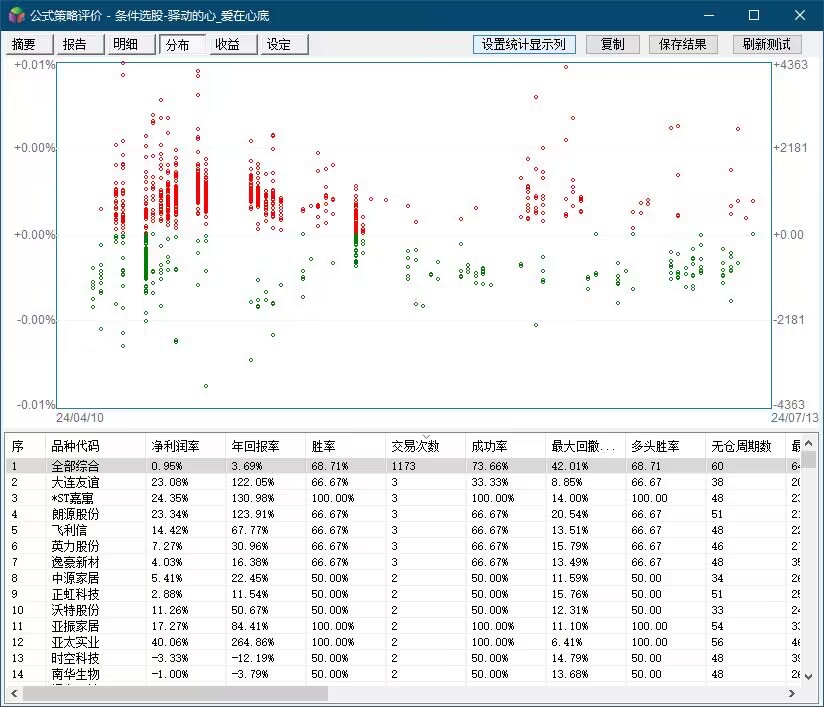Screen dimensions: 824x707
Task: Click the 刷新测试 button
Action: (767, 45)
